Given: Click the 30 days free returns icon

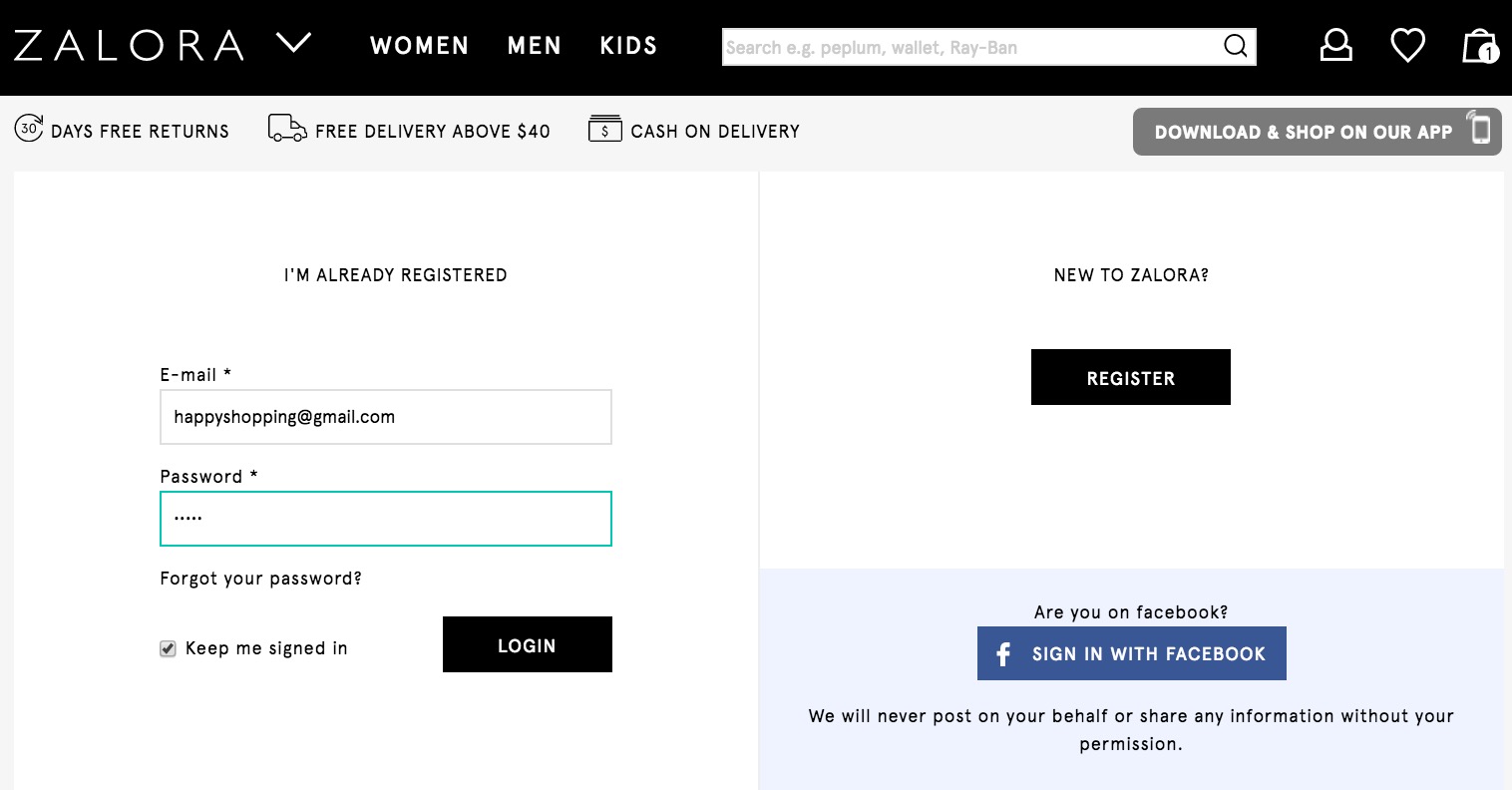Looking at the screenshot, I should [x=28, y=129].
